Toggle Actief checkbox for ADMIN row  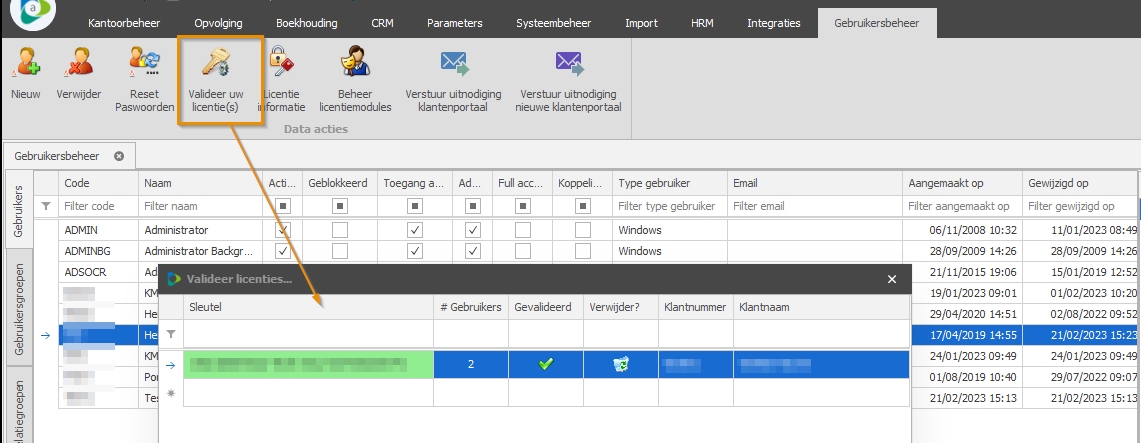[283, 229]
